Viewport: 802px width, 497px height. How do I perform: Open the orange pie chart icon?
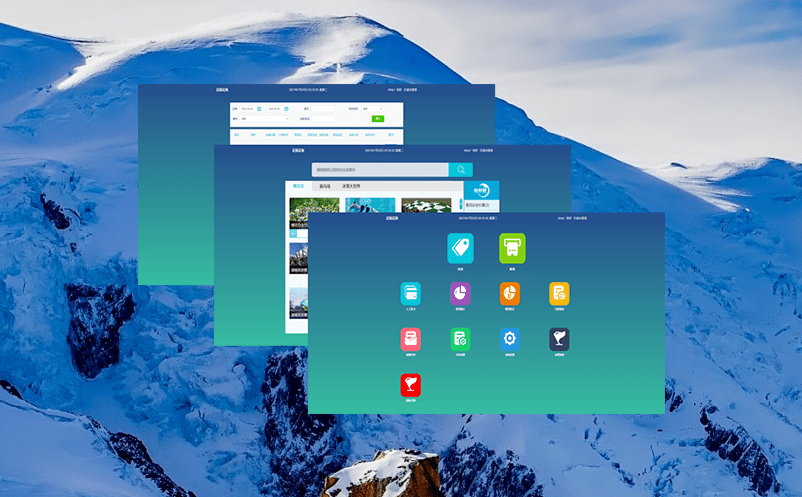(510, 293)
